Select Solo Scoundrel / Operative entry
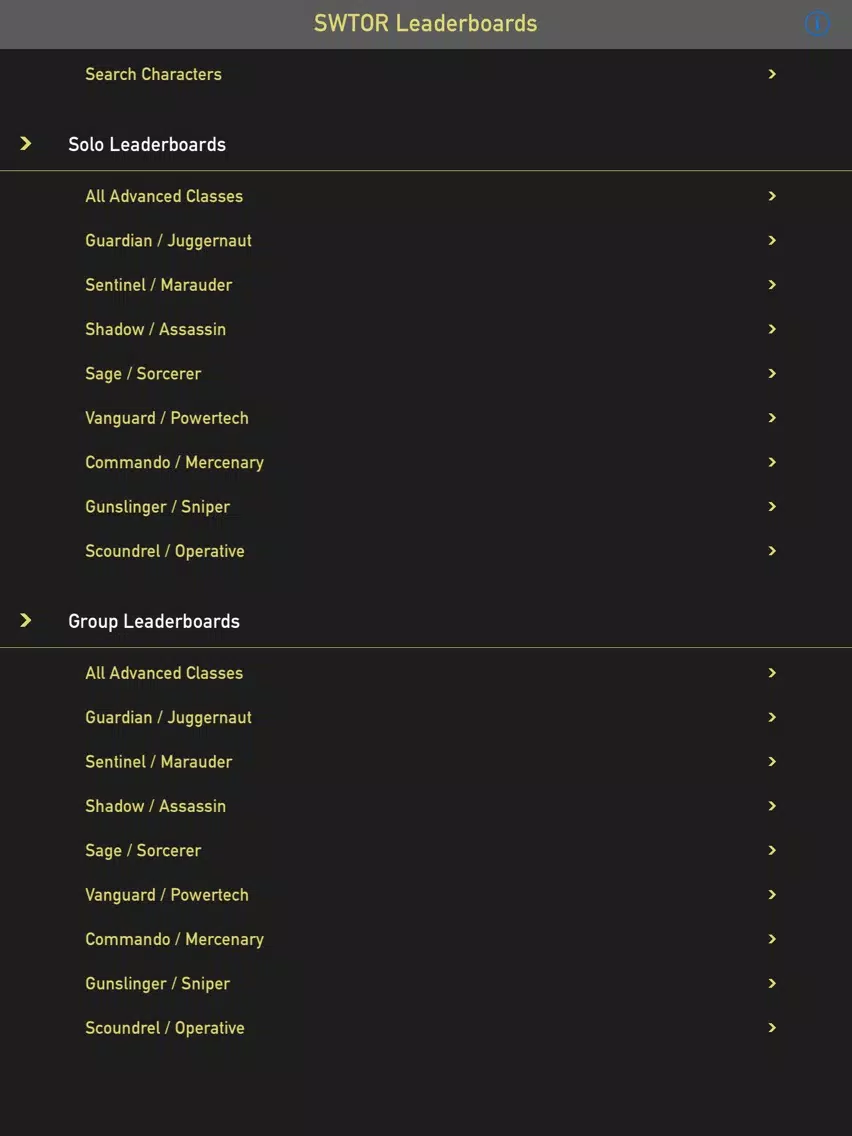 (x=426, y=551)
